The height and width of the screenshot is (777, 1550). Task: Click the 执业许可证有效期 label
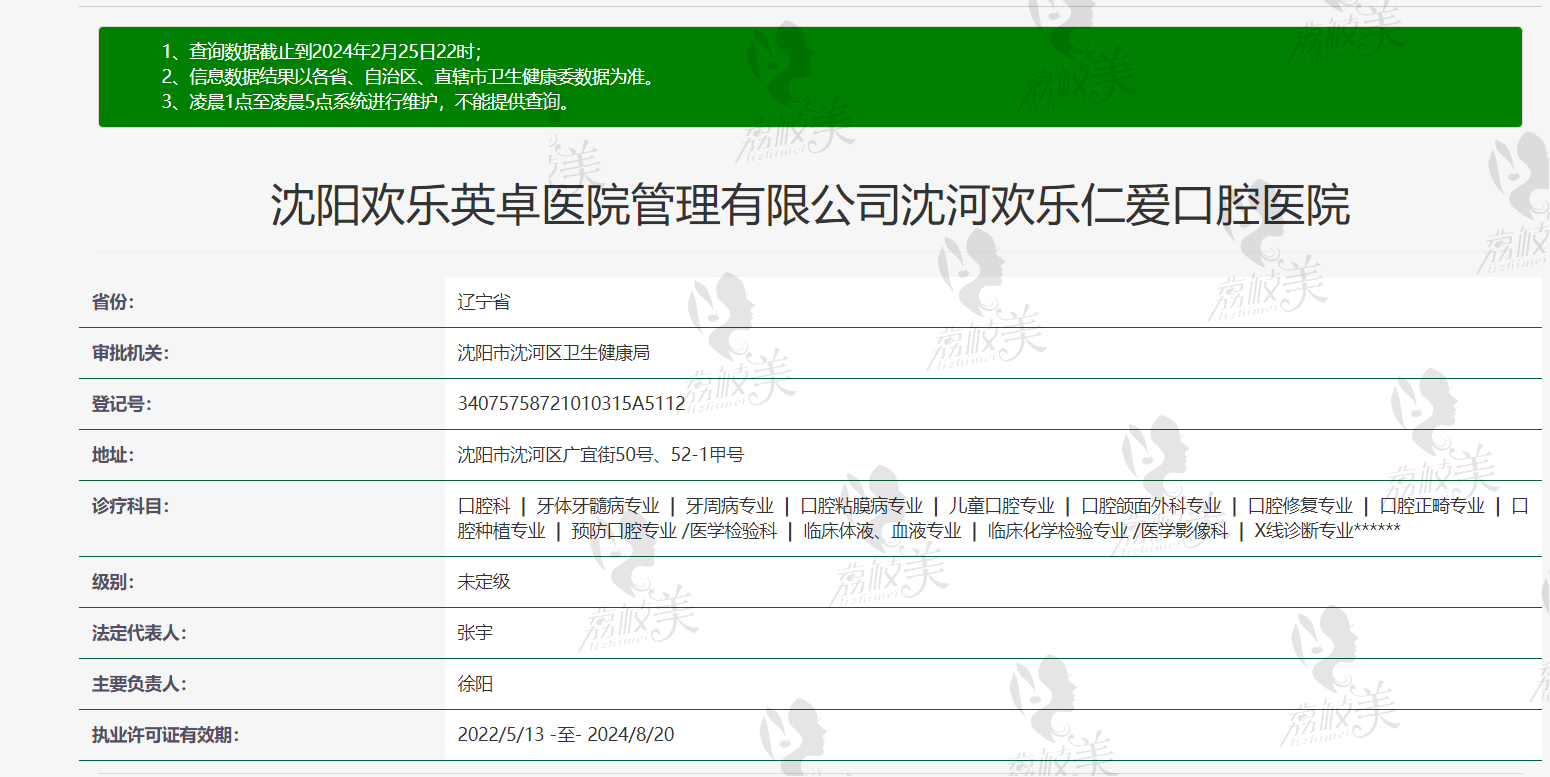(x=166, y=735)
